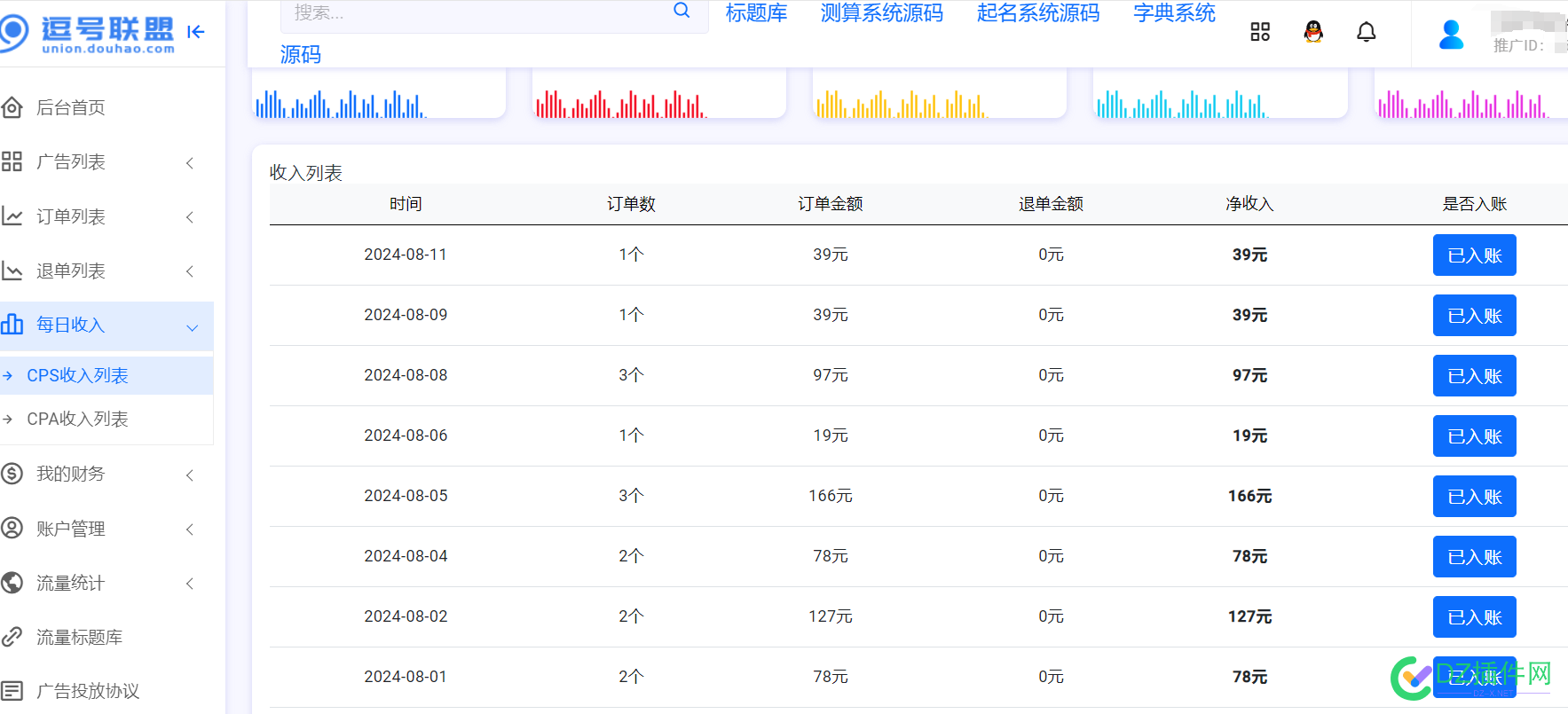The image size is (1568, 714).
Task: Click the 逗号联盟 logo
Action: tap(88, 34)
